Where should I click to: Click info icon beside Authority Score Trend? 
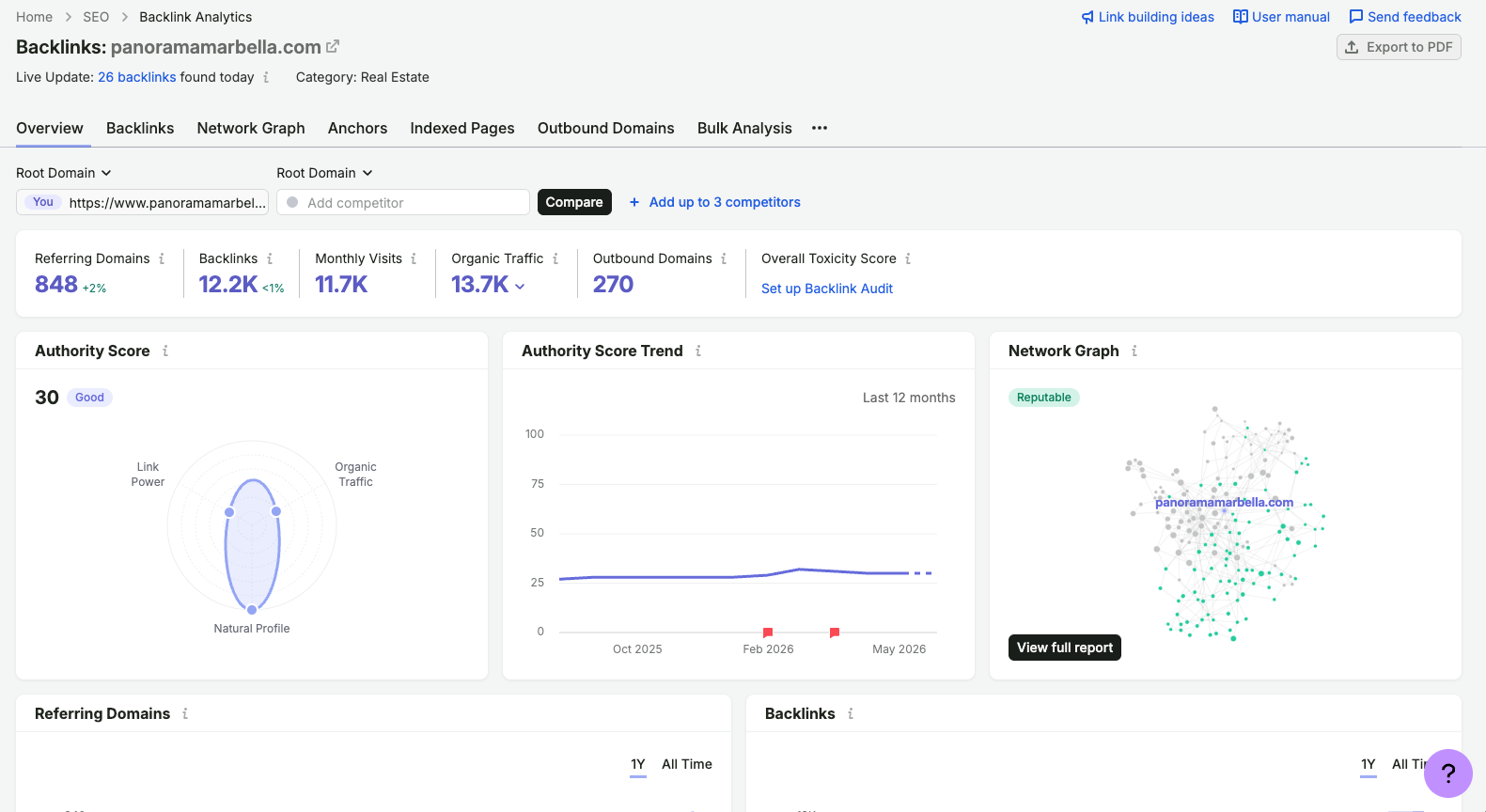point(698,351)
